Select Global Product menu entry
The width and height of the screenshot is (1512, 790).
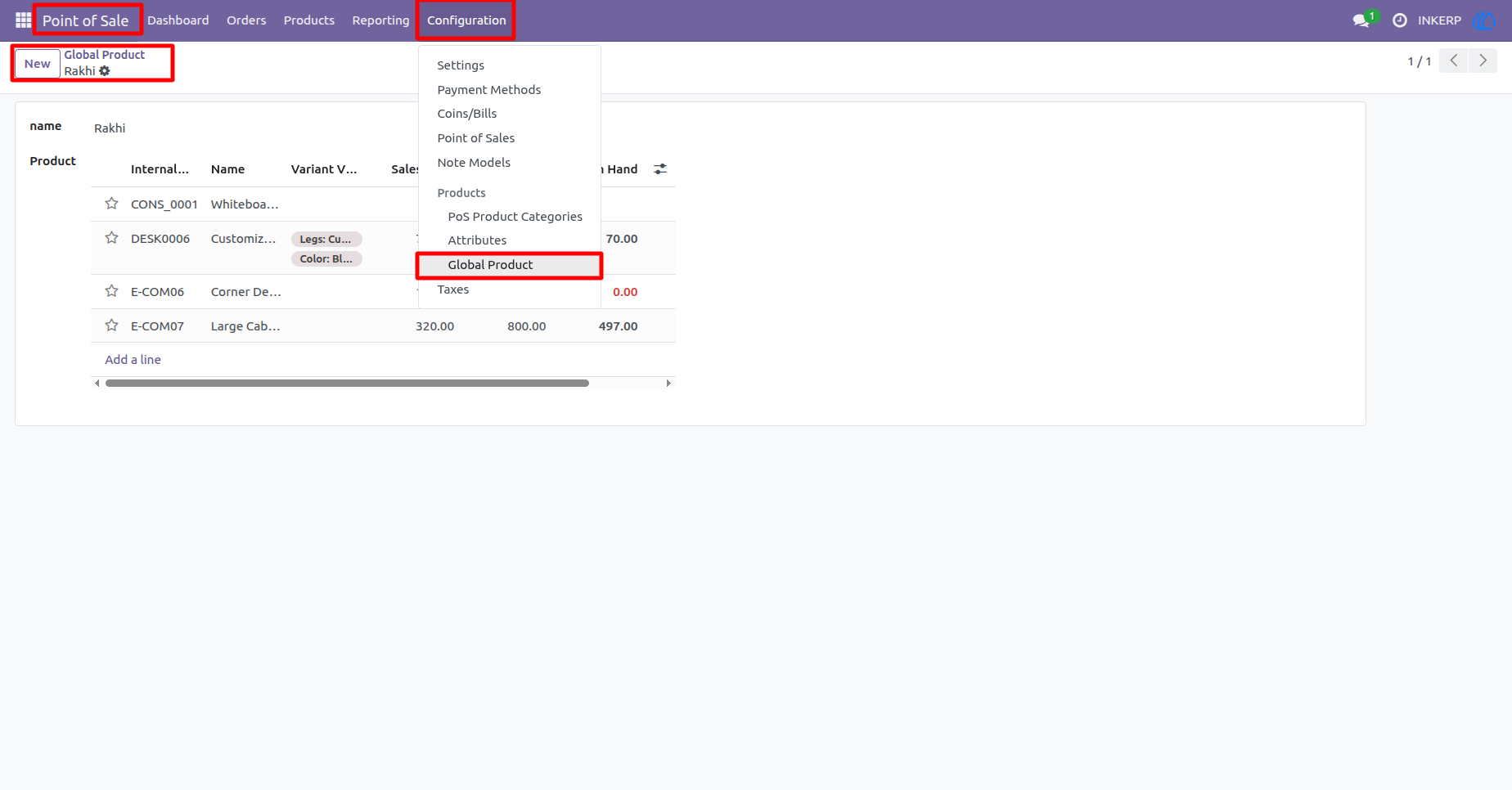[x=509, y=265]
